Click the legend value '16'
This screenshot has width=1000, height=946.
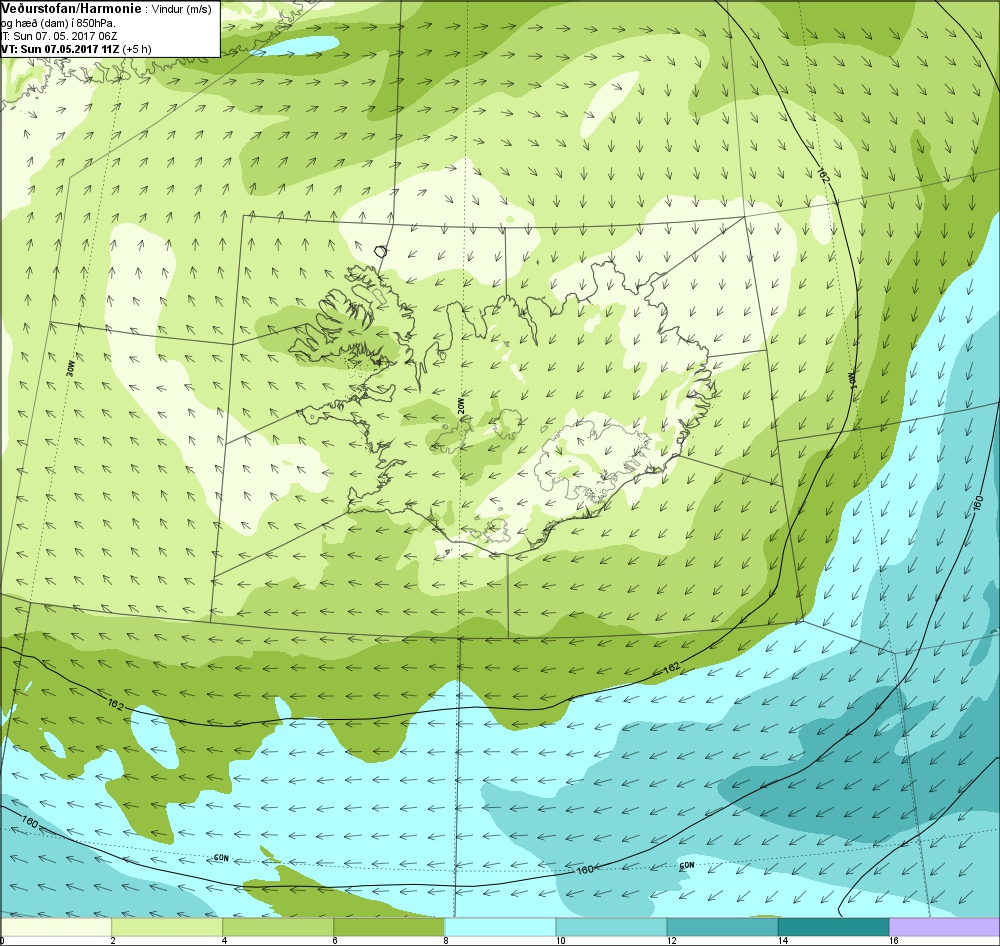(893, 940)
